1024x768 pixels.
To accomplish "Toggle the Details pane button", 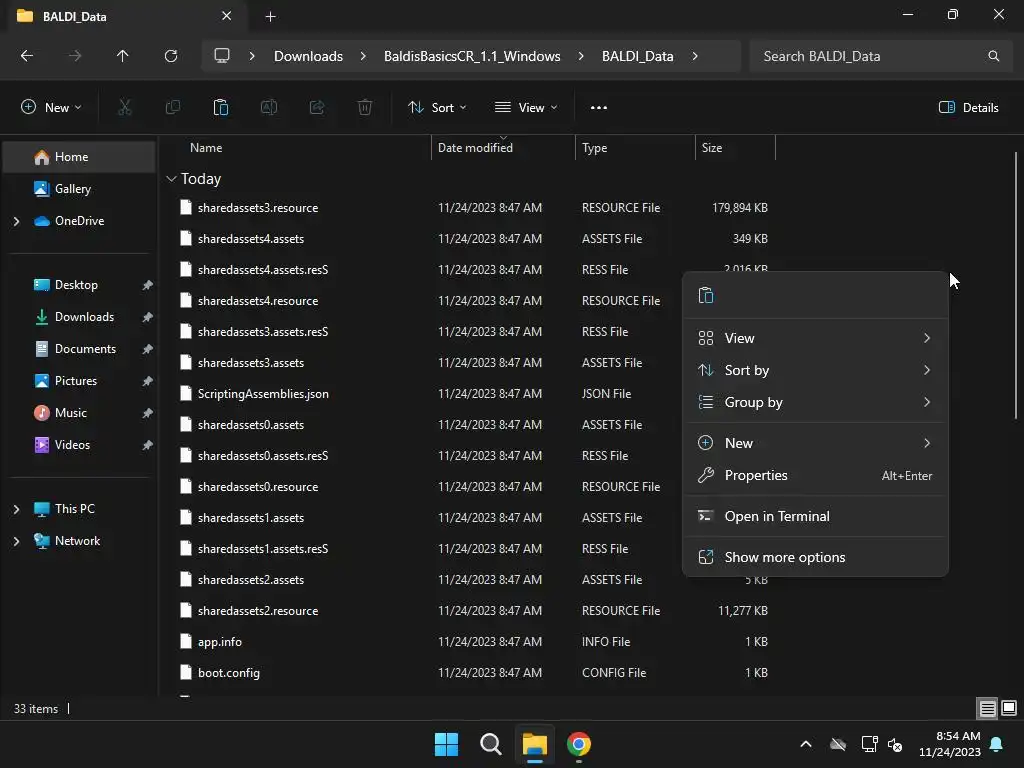I will pos(968,108).
